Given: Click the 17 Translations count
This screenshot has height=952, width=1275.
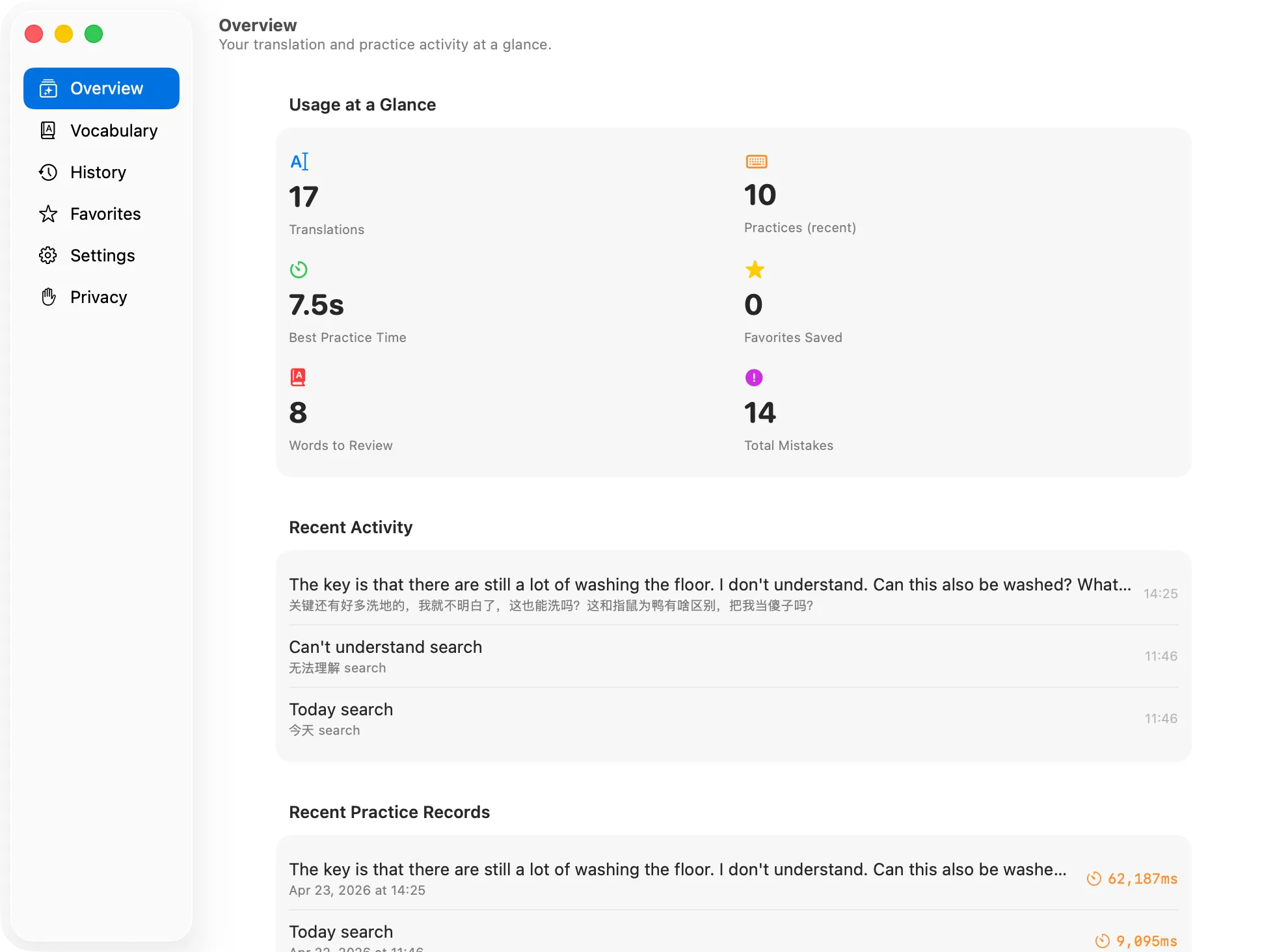Looking at the screenshot, I should (304, 197).
